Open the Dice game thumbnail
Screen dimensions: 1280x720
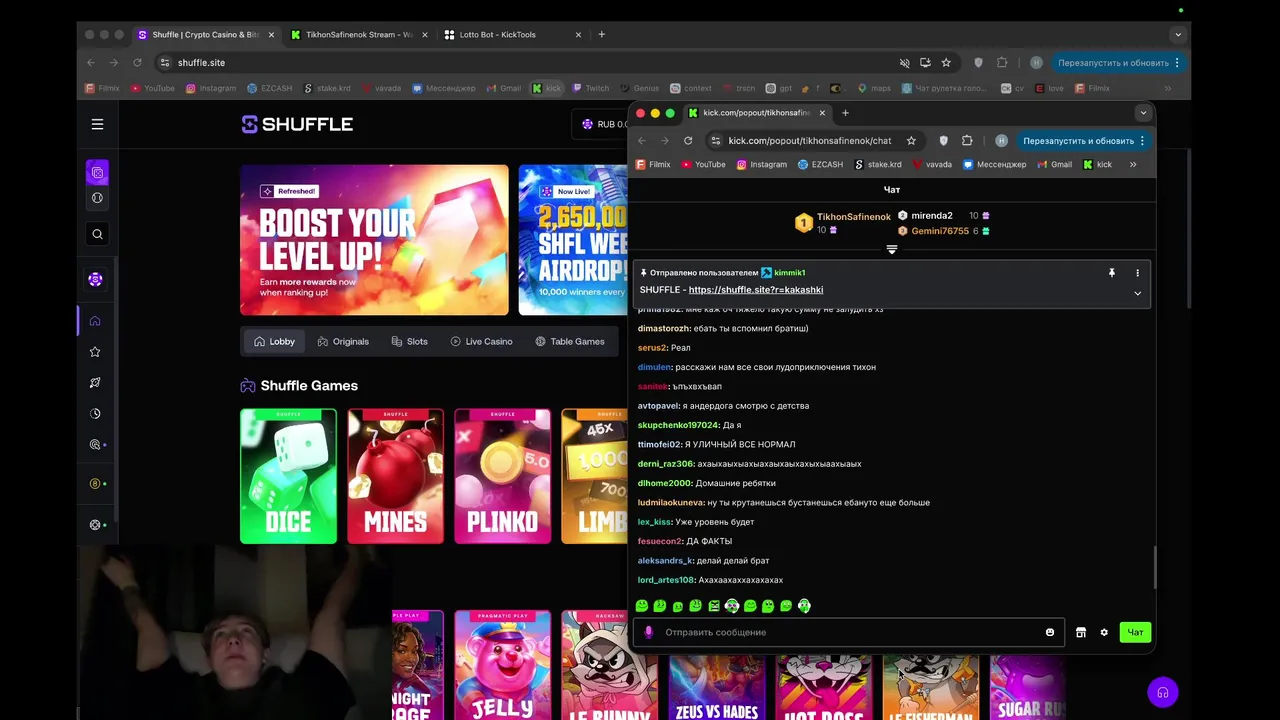[x=288, y=476]
